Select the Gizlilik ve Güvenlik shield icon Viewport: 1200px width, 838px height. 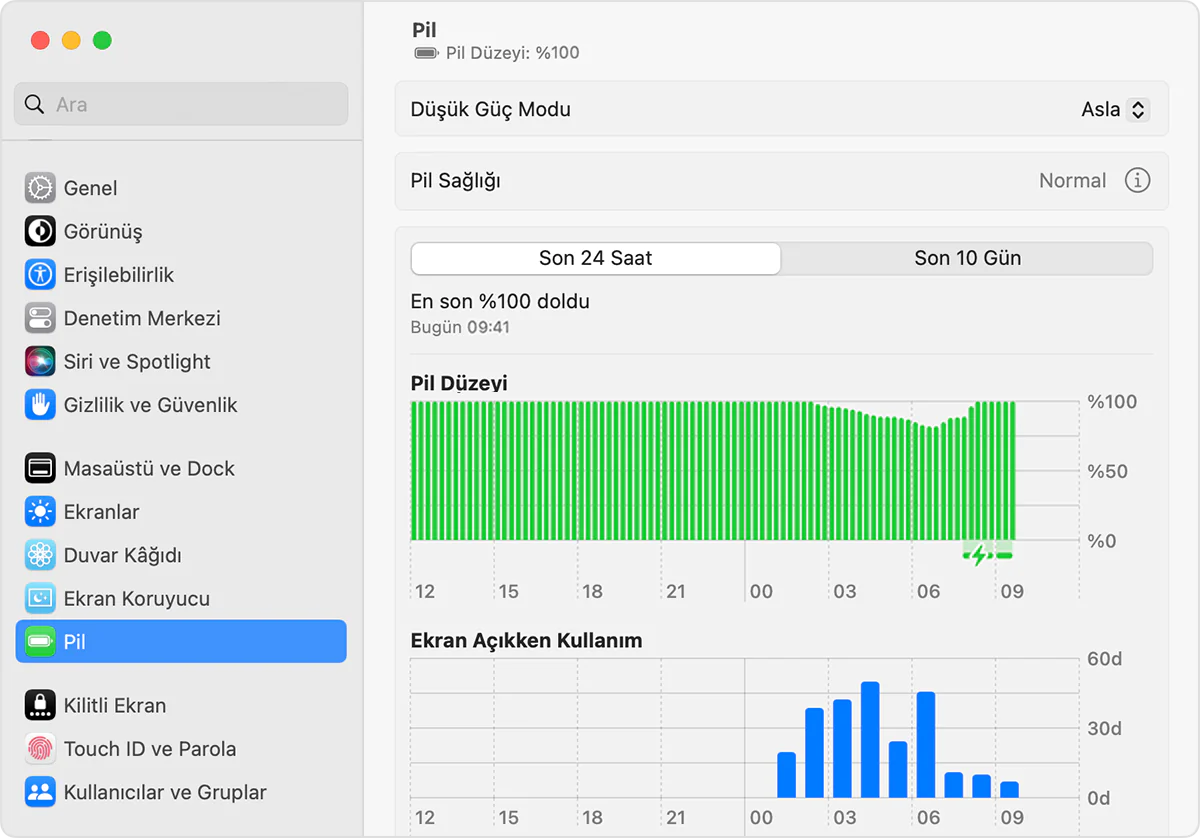(38, 405)
